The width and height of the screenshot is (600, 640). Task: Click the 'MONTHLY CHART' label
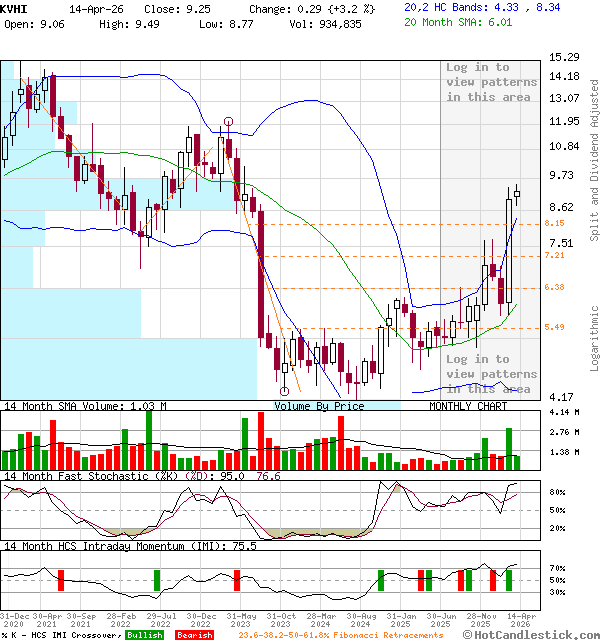coord(468,406)
